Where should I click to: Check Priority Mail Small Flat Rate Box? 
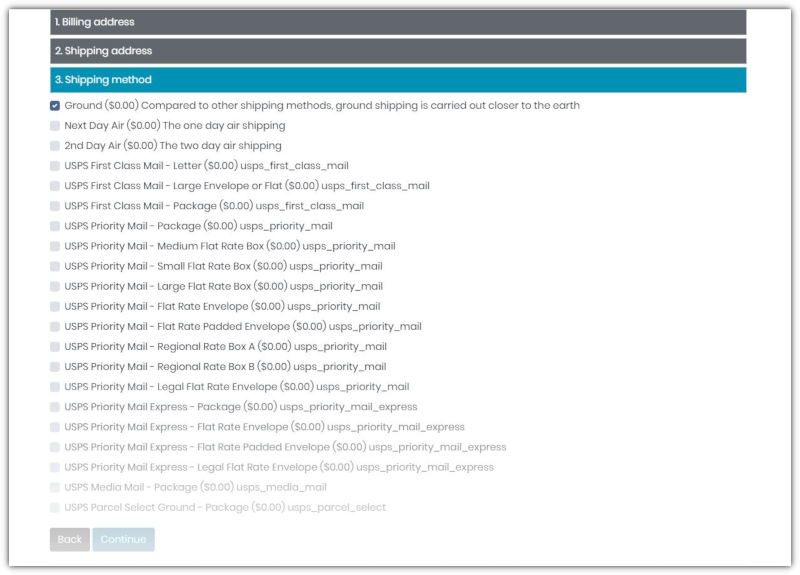pos(55,266)
